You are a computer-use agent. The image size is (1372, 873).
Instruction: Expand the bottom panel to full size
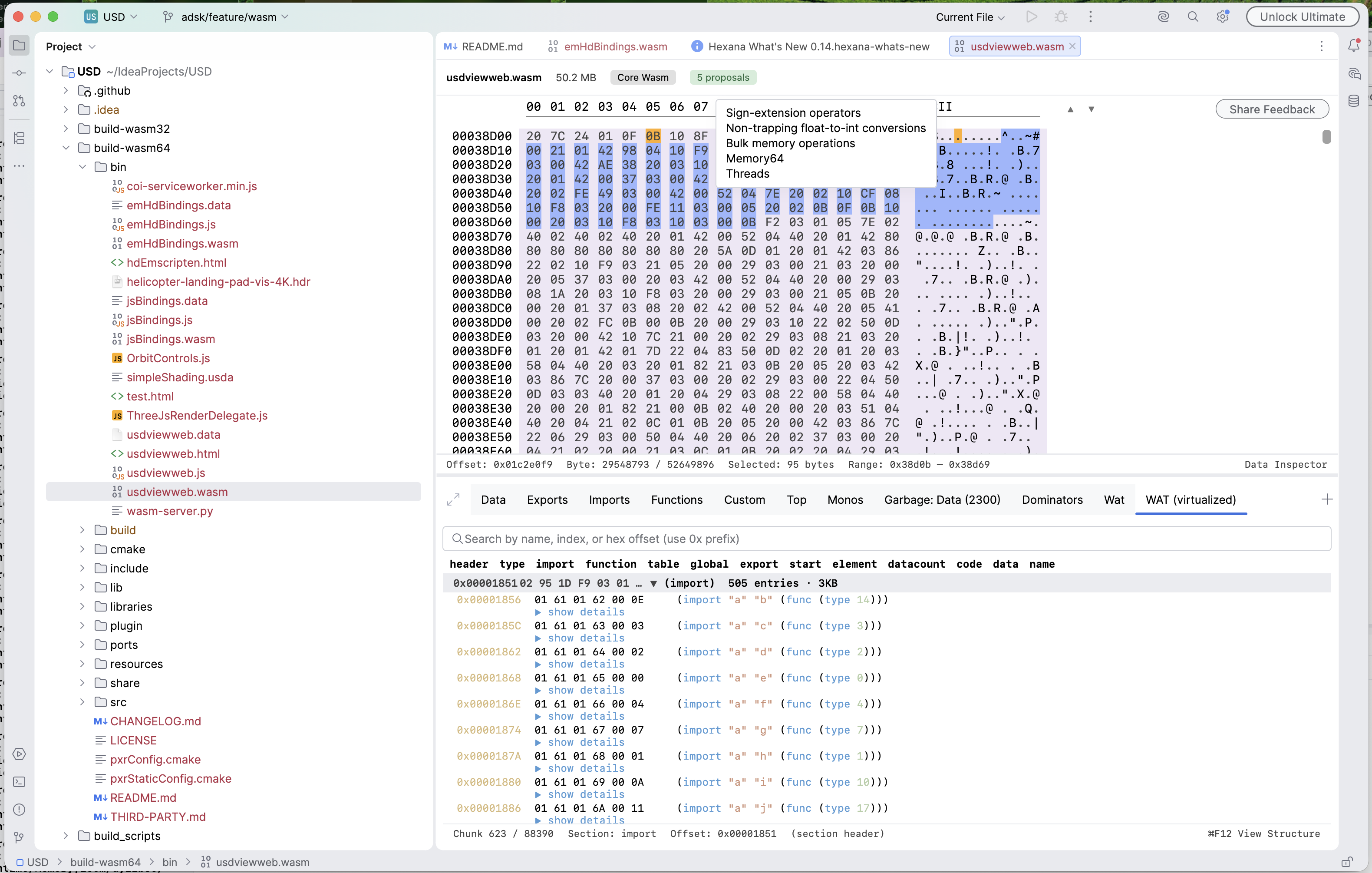coord(453,499)
